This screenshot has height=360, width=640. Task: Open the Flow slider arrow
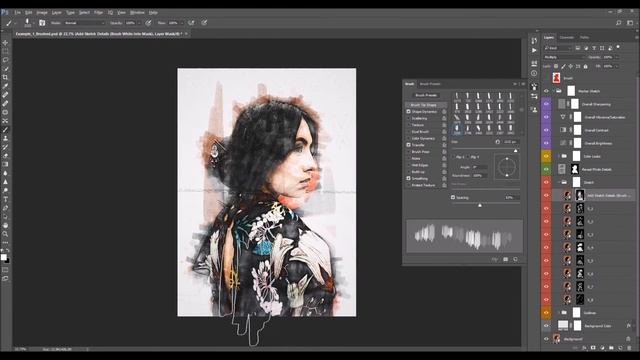click(182, 23)
